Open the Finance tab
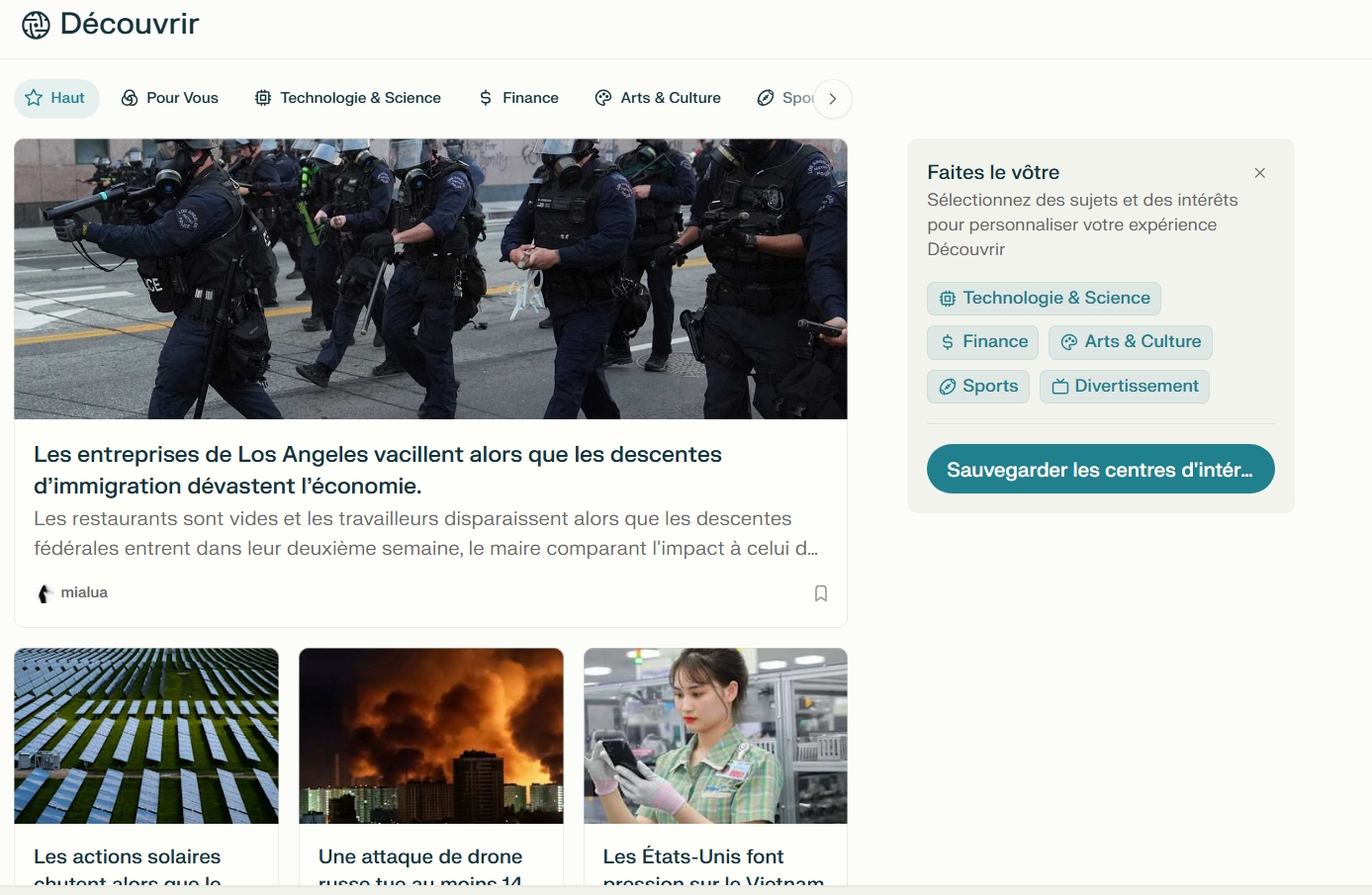This screenshot has height=895, width=1372. pos(519,98)
